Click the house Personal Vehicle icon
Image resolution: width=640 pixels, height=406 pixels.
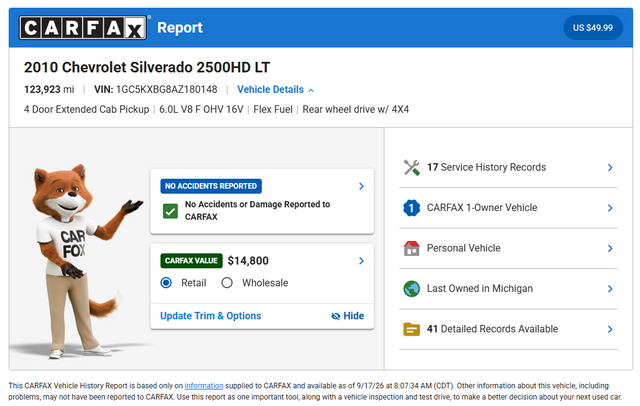(411, 248)
